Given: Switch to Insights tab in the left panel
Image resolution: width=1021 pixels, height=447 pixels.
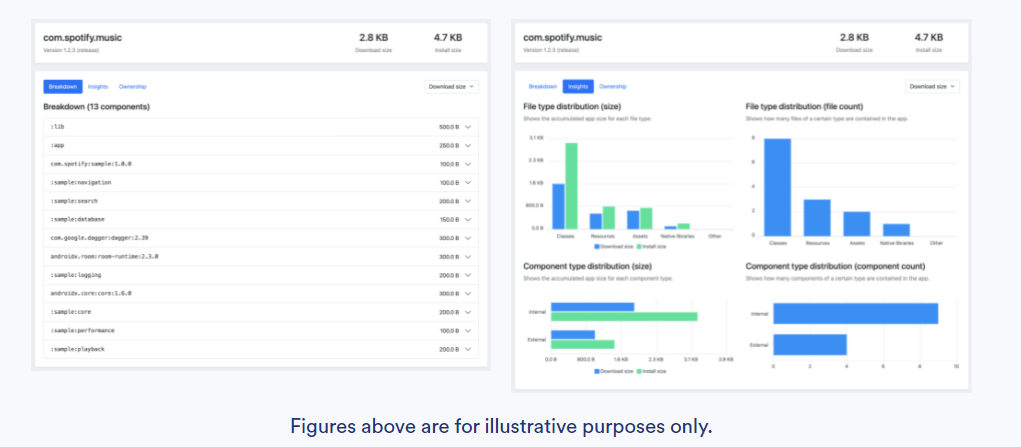Looking at the screenshot, I should click(x=98, y=87).
